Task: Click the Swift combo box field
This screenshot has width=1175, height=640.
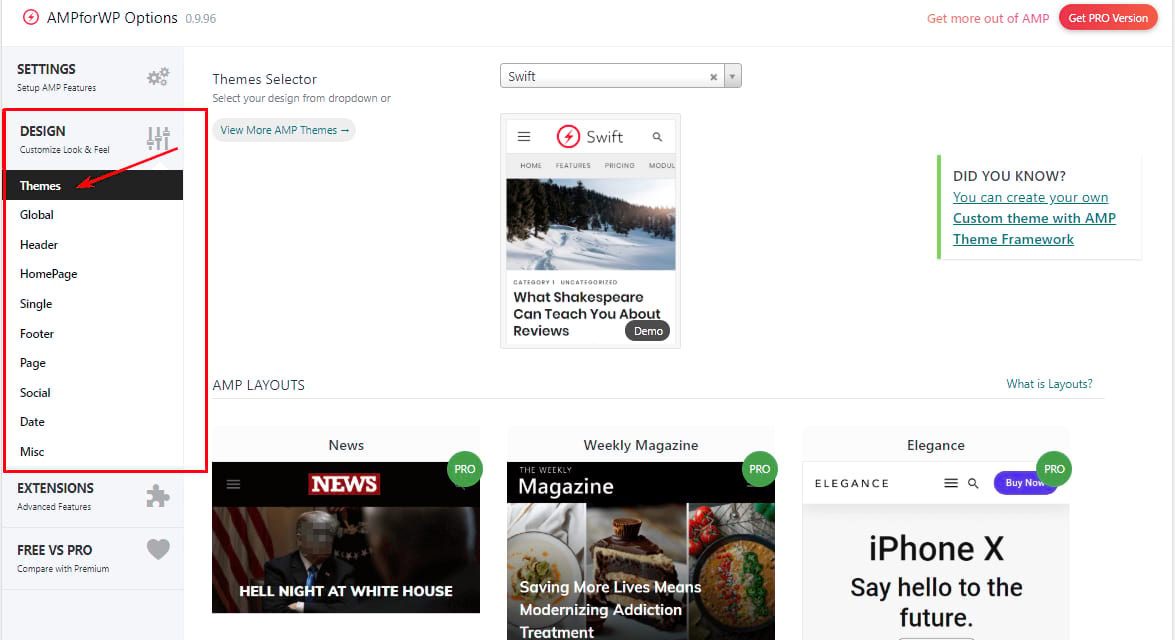Action: 620,76
